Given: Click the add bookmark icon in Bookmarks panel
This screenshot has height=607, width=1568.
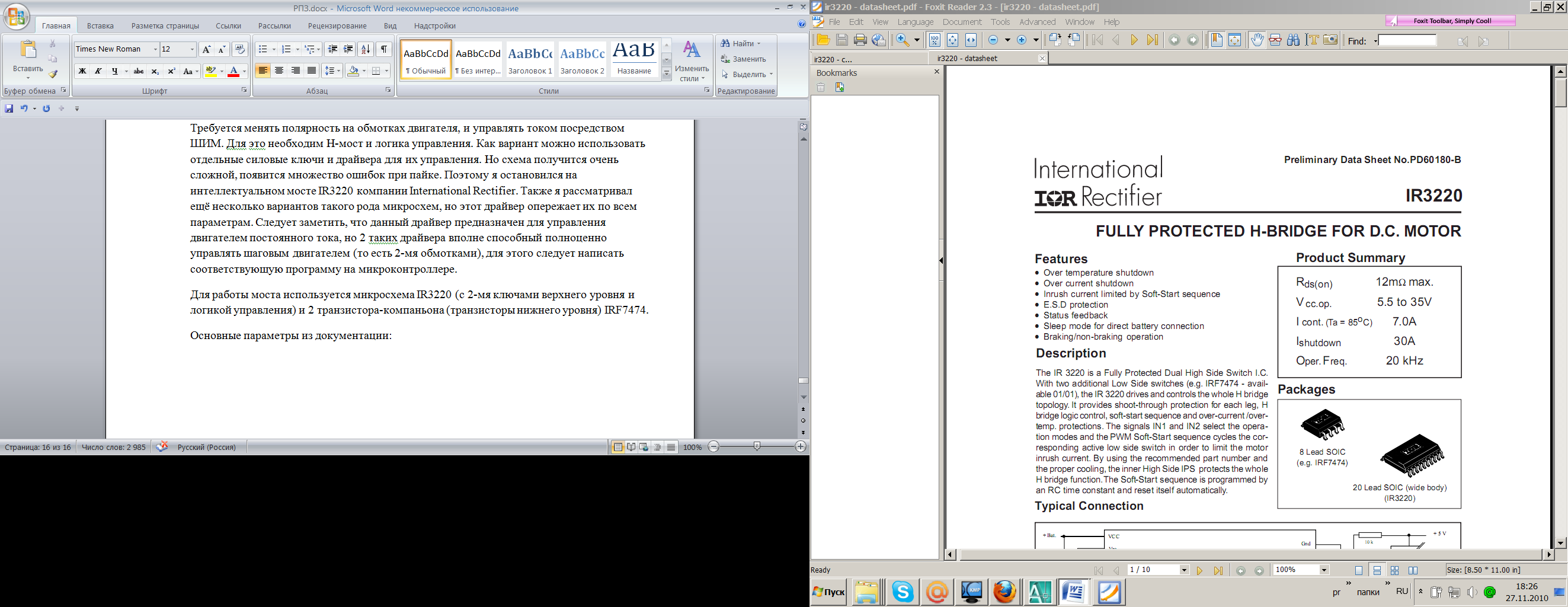Looking at the screenshot, I should tap(839, 88).
